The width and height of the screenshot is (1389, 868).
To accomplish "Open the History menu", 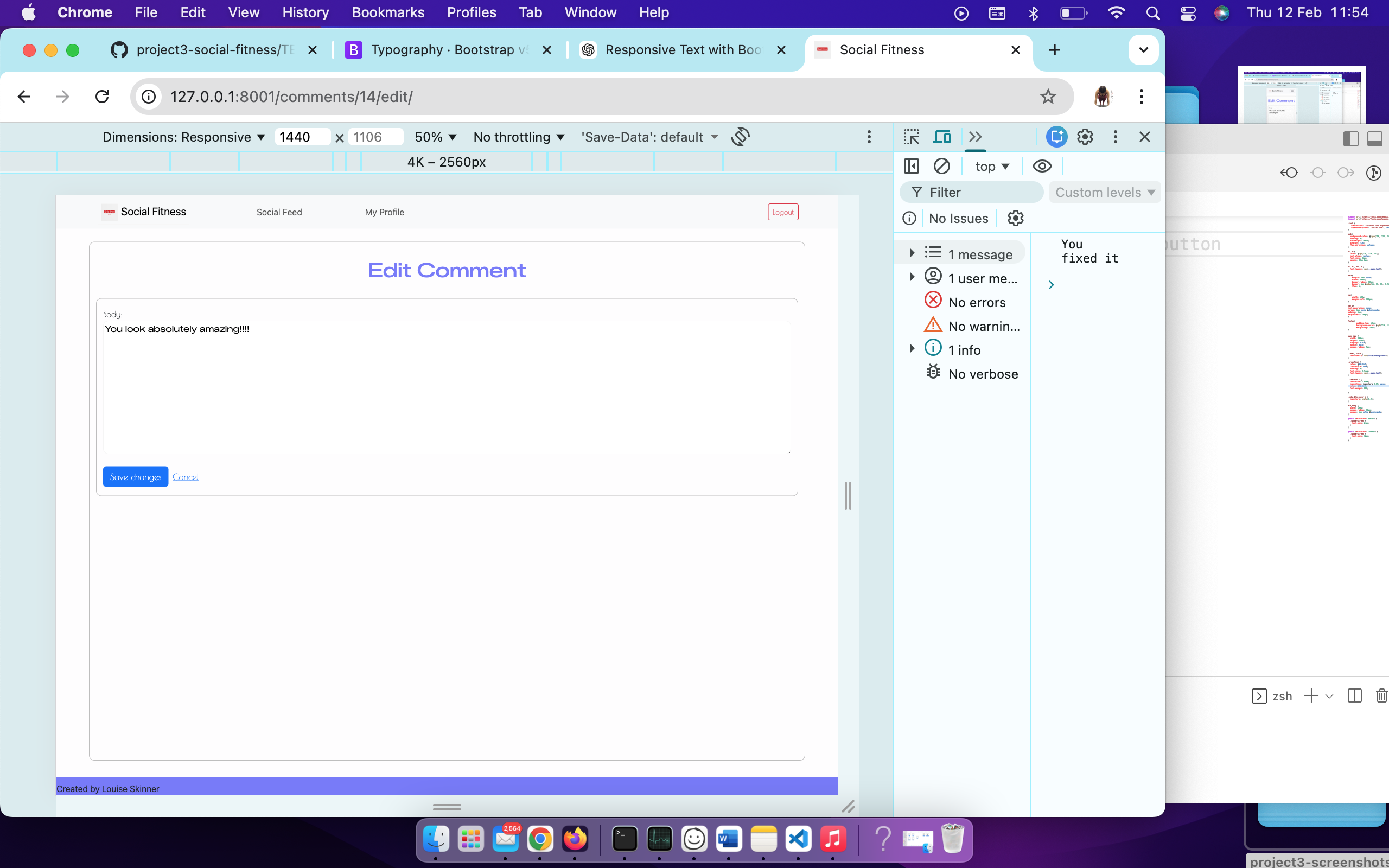I will [305, 12].
